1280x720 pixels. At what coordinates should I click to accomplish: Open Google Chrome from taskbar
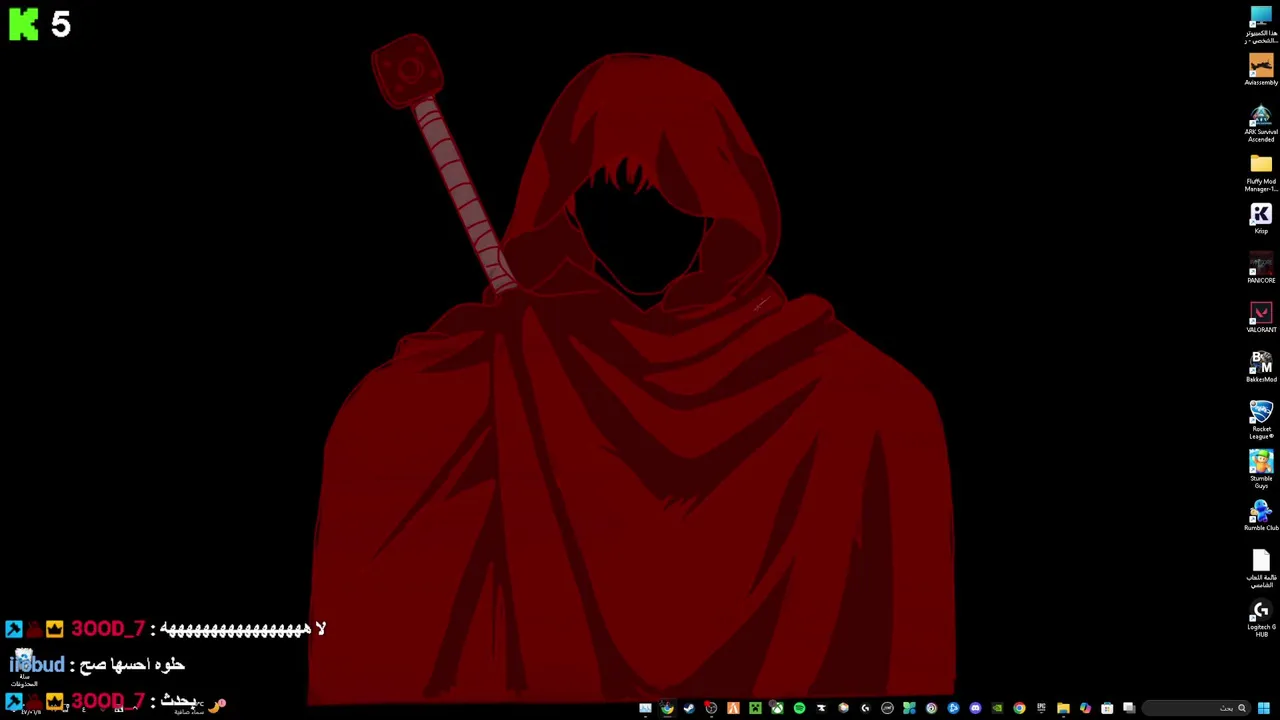point(1019,708)
